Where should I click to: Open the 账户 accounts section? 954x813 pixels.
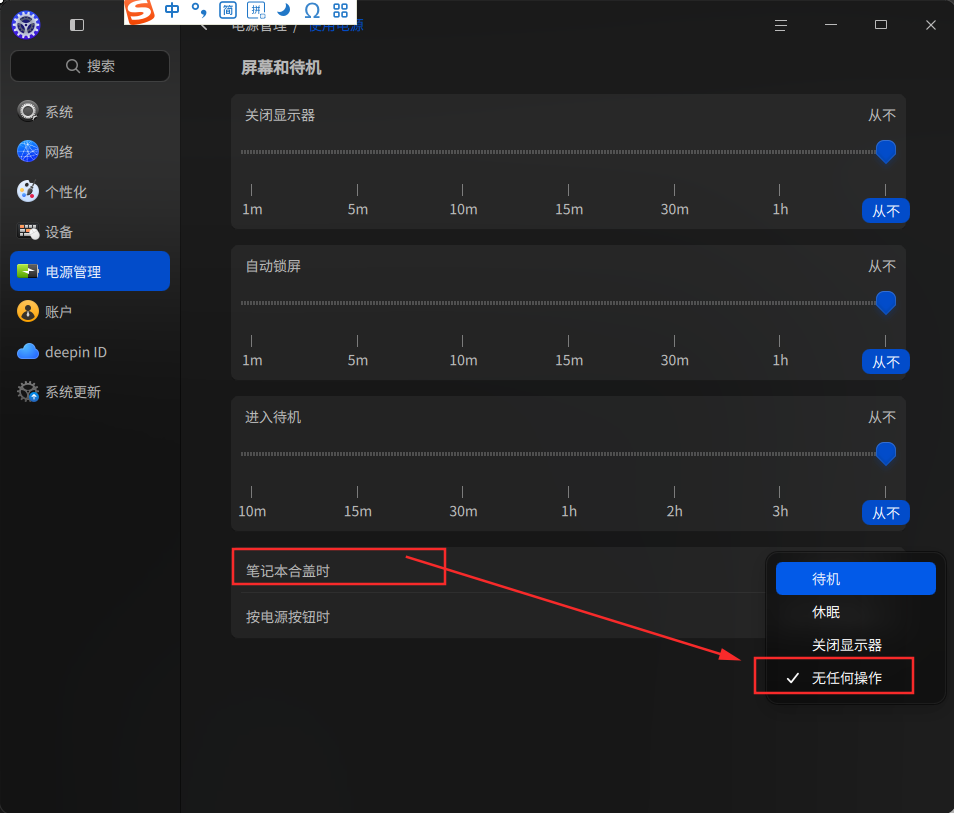click(x=90, y=312)
